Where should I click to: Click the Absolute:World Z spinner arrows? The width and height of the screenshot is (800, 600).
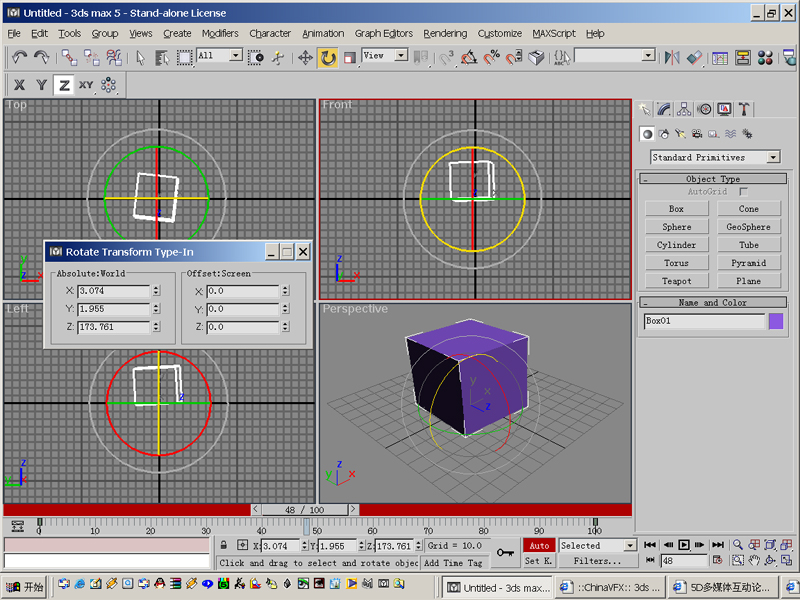[156, 327]
